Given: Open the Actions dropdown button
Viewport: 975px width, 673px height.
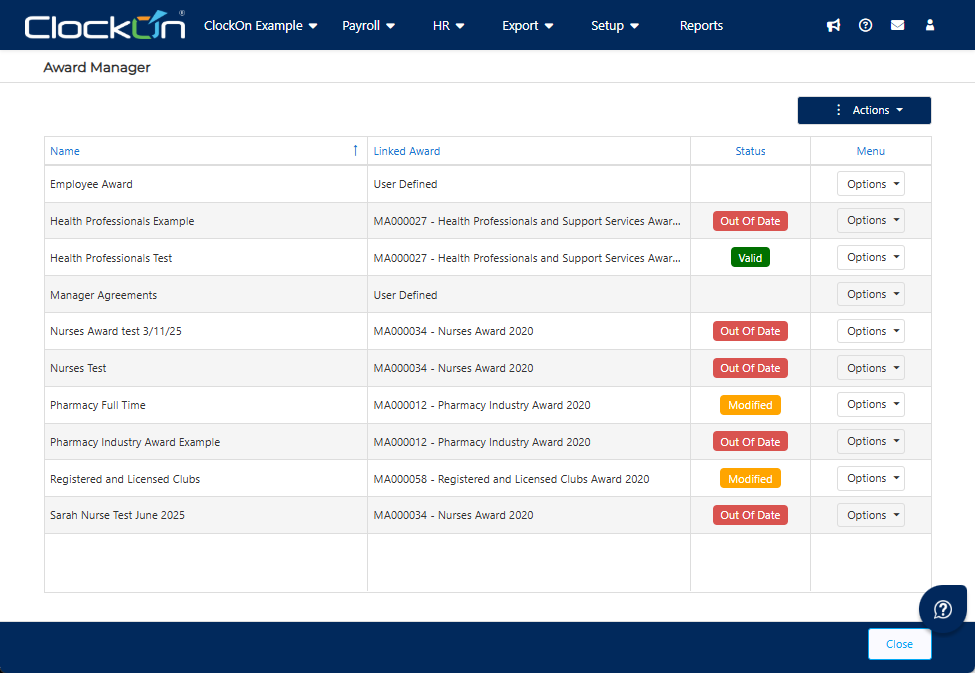Looking at the screenshot, I should (864, 111).
